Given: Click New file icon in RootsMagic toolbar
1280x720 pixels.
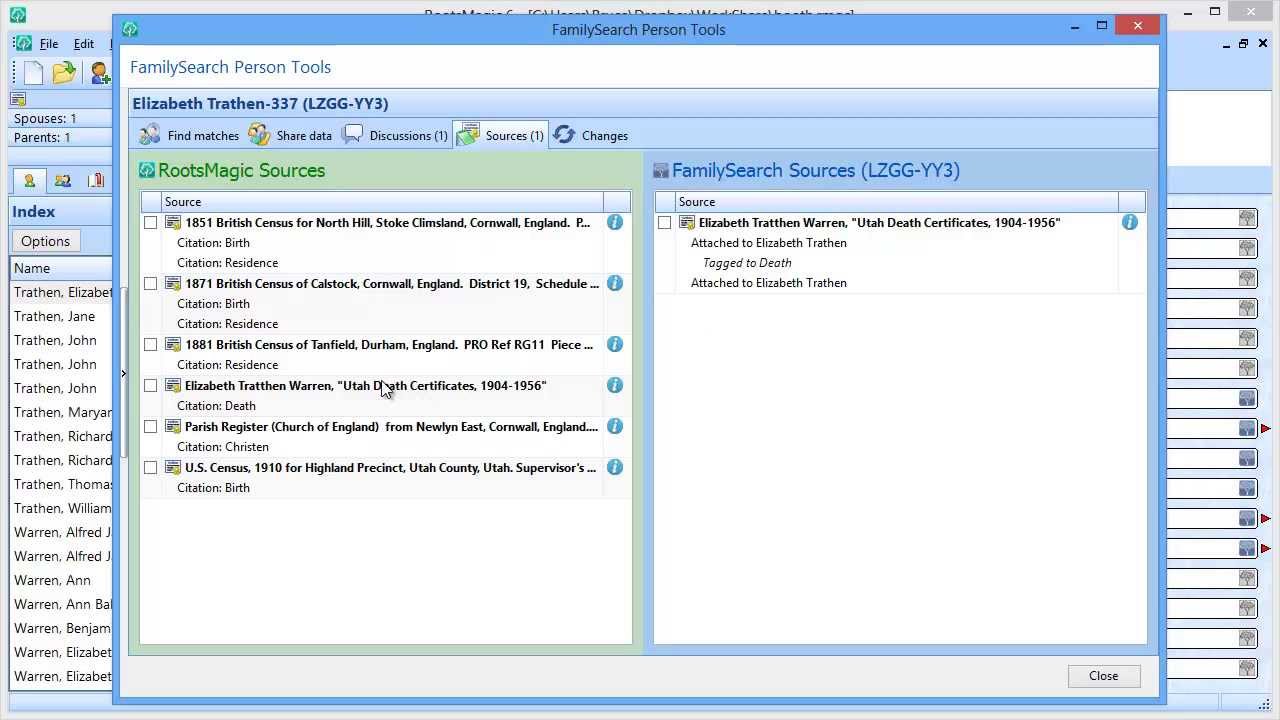Looking at the screenshot, I should [34, 72].
